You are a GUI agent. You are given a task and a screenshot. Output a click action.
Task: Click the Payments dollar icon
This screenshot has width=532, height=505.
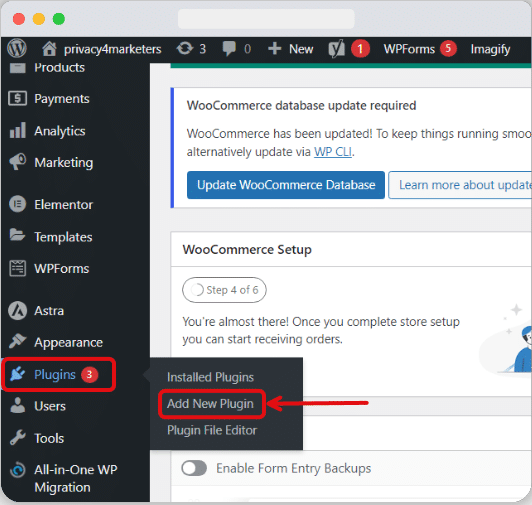(x=17, y=98)
